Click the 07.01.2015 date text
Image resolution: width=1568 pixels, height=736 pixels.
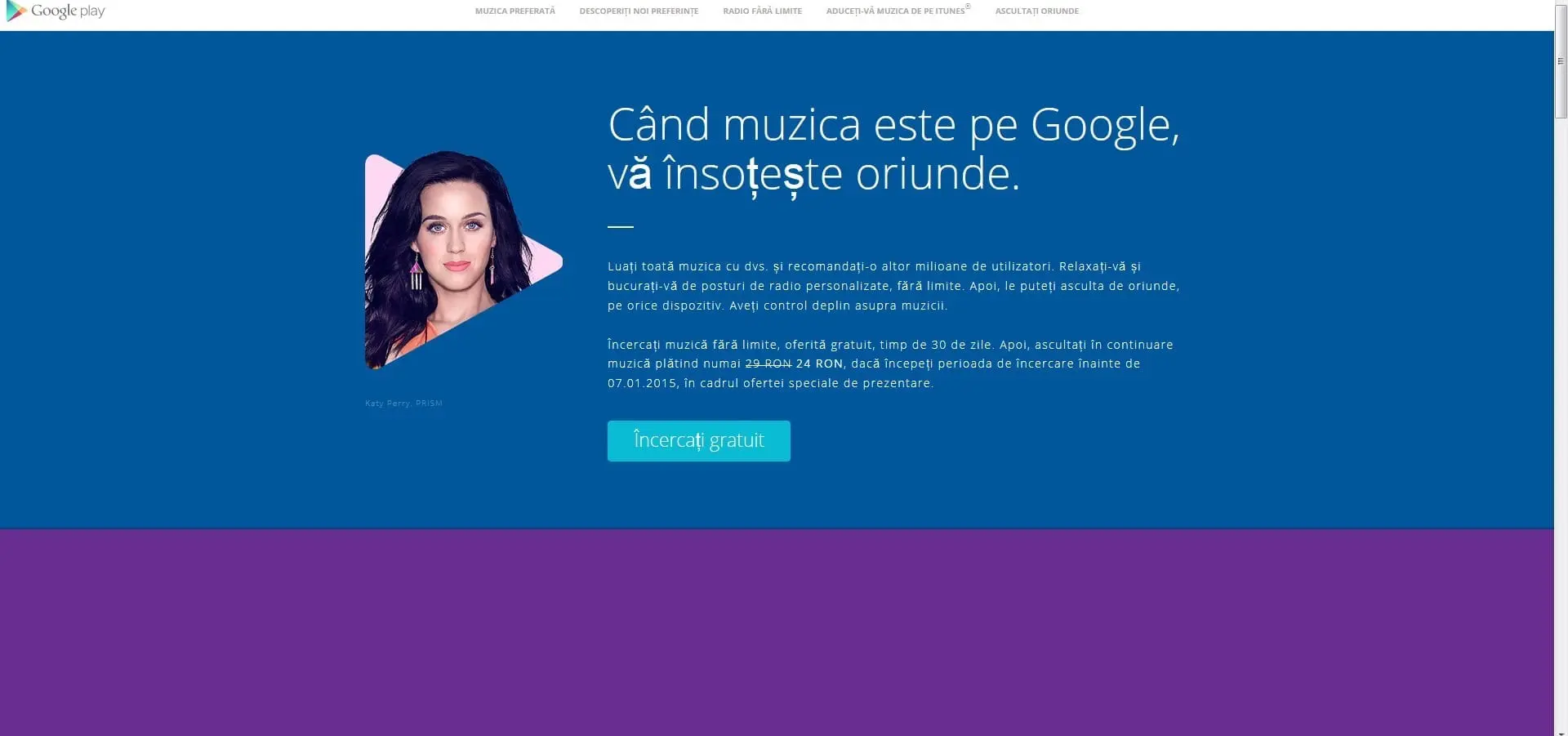point(642,383)
